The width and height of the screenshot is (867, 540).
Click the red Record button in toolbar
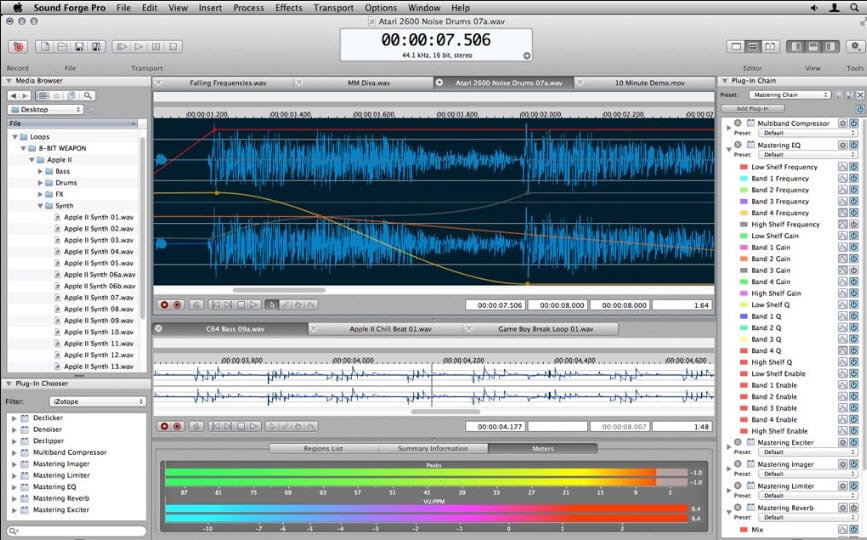coord(17,46)
